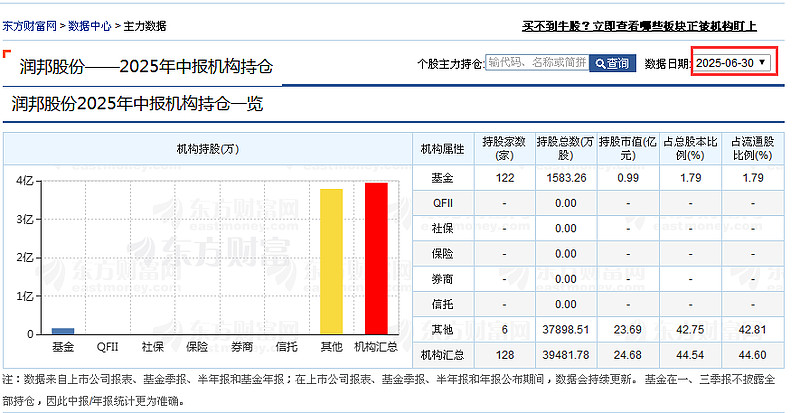Click the blue 基金 bar in chart
The width and height of the screenshot is (800, 413).
63,331
